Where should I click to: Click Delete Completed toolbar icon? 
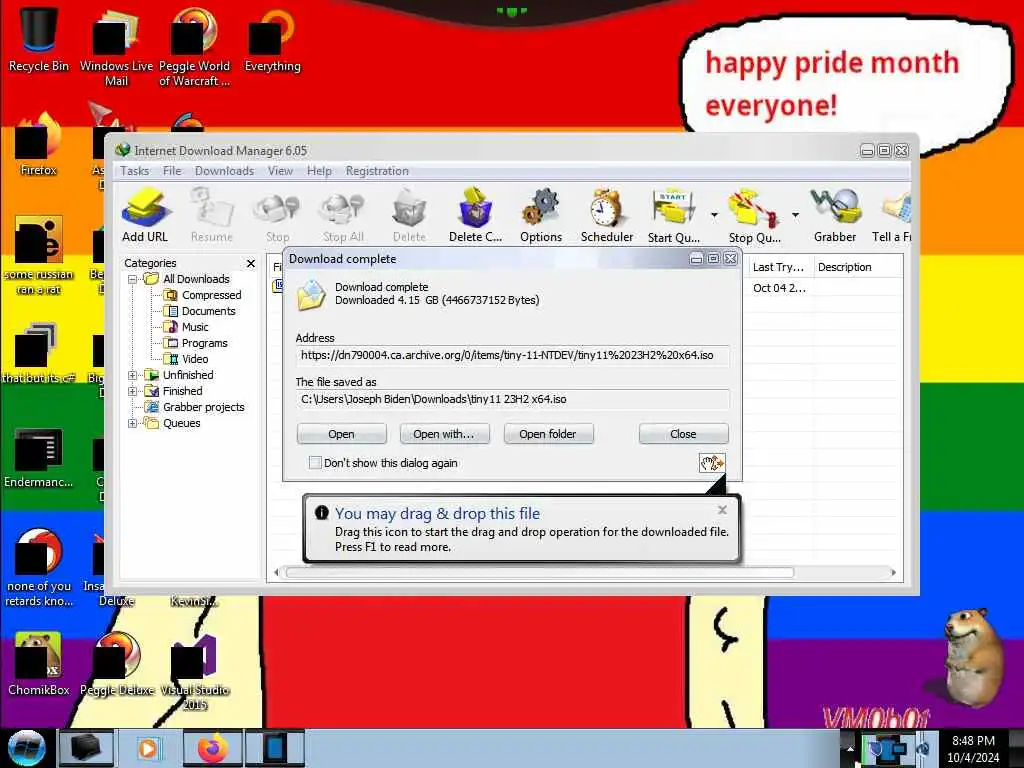475,216
